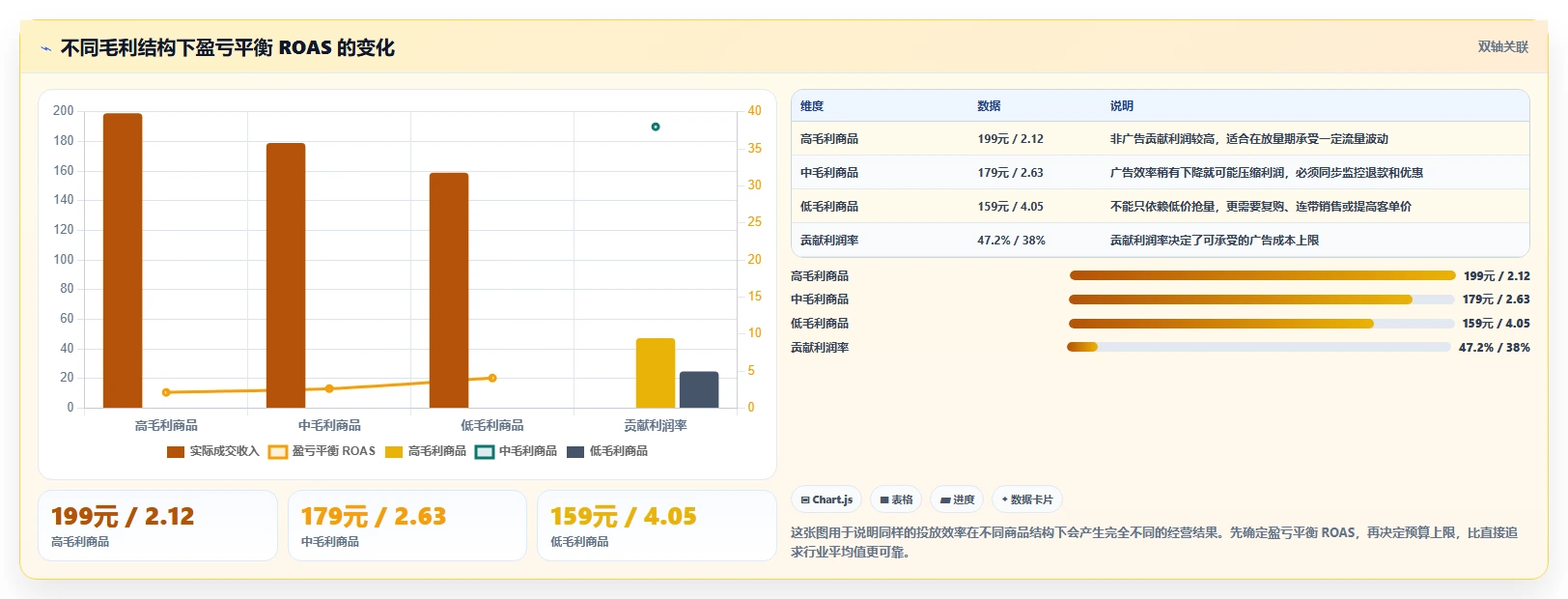Click the 贡献利润率 x-axis label

(x=656, y=426)
